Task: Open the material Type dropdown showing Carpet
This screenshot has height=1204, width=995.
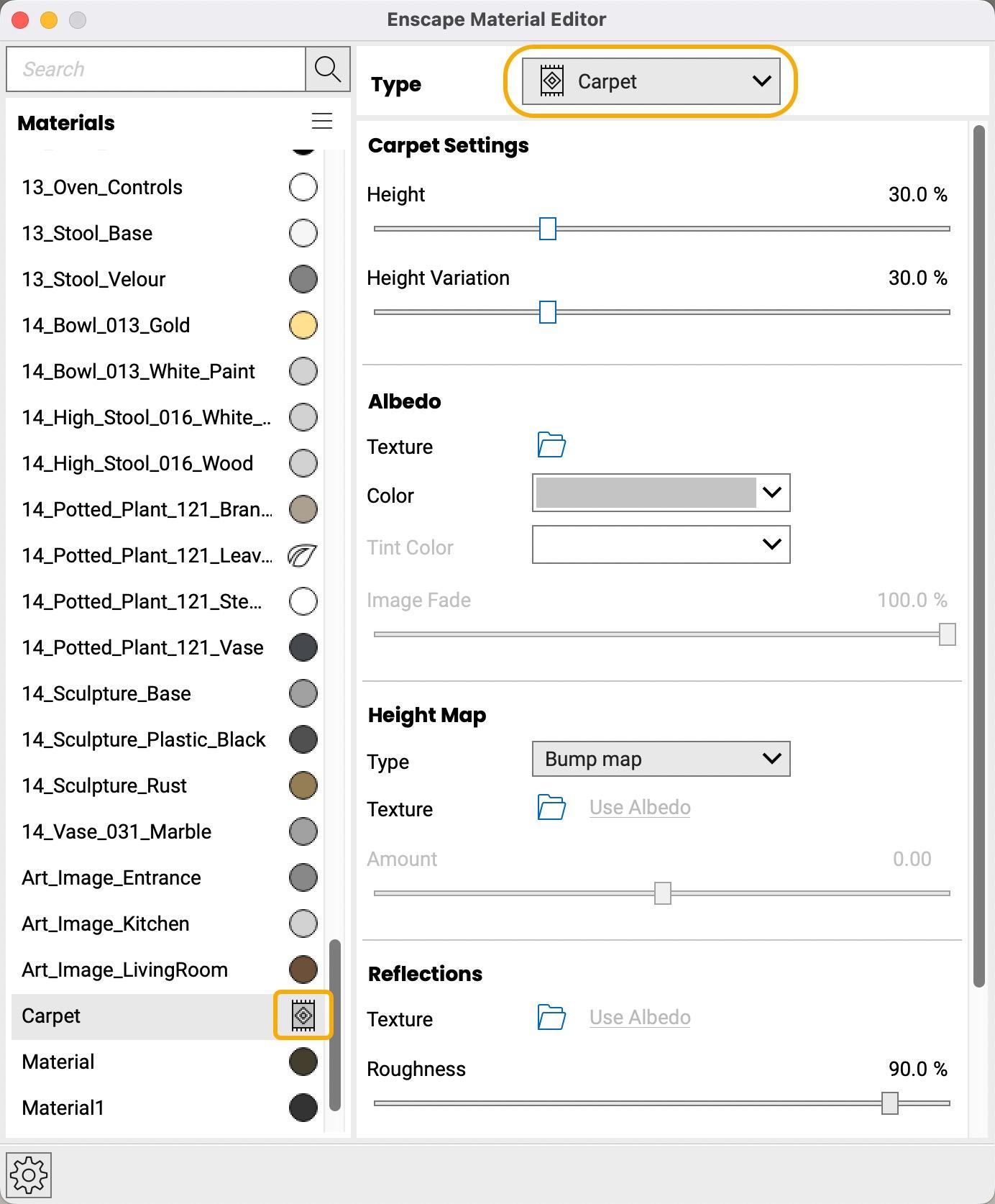Action: pos(651,81)
